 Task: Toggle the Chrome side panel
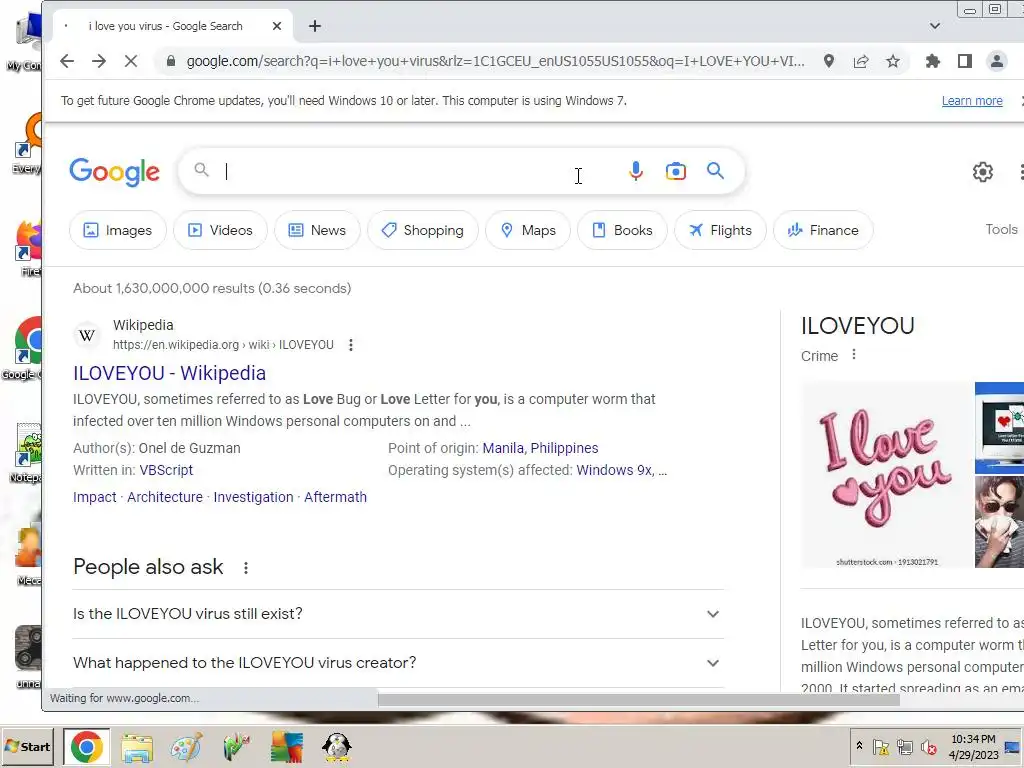pyautogui.click(x=965, y=61)
